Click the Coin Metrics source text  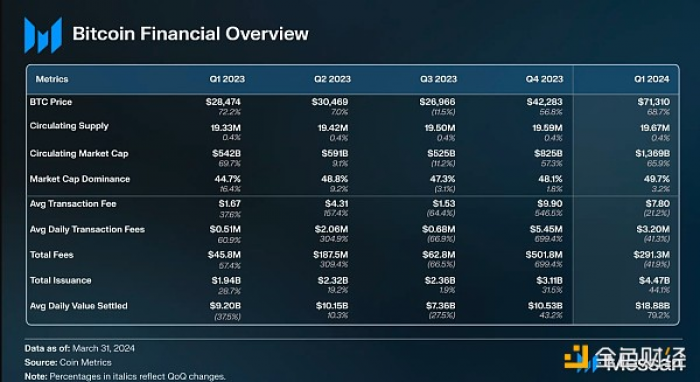(x=85, y=362)
